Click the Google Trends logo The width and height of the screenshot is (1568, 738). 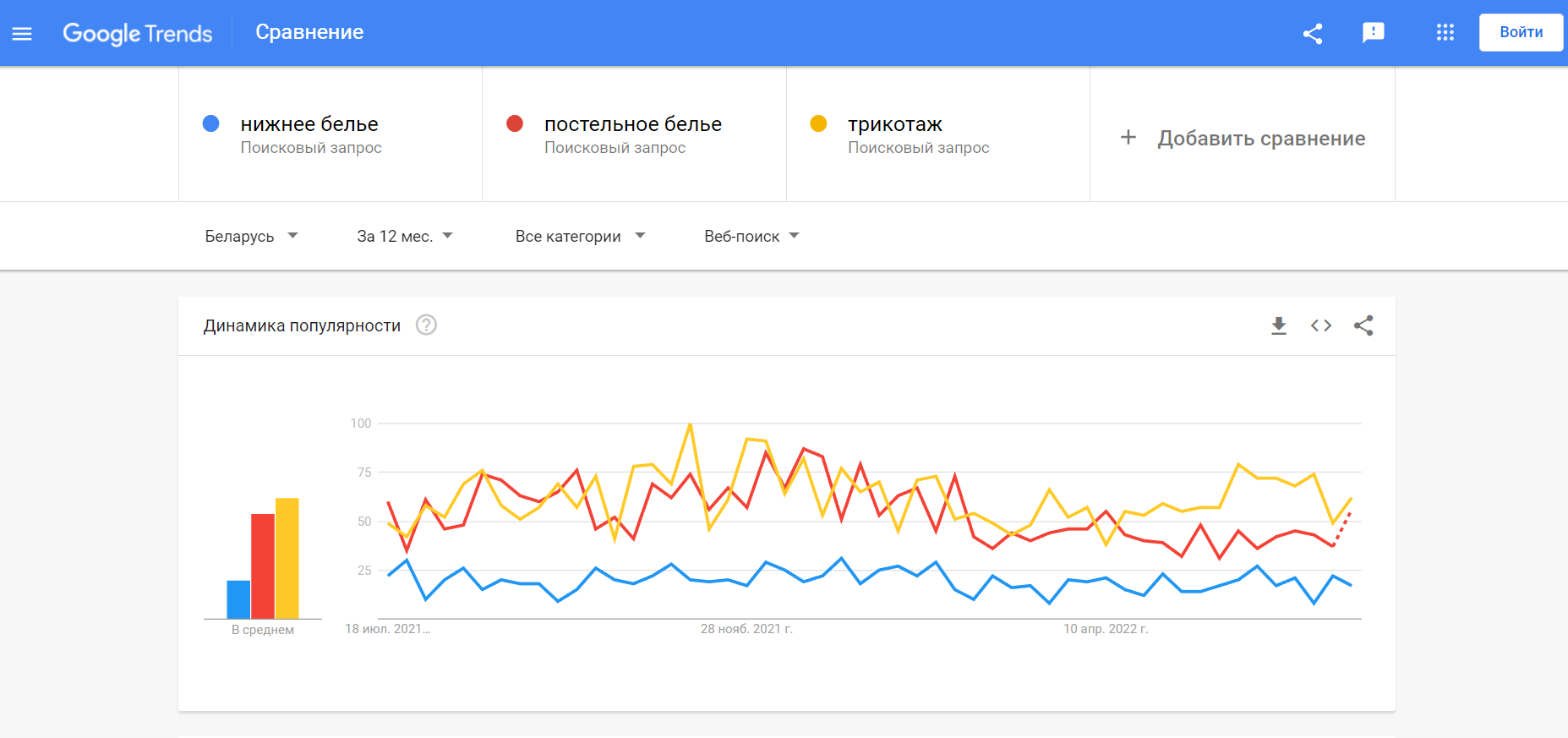pos(138,33)
